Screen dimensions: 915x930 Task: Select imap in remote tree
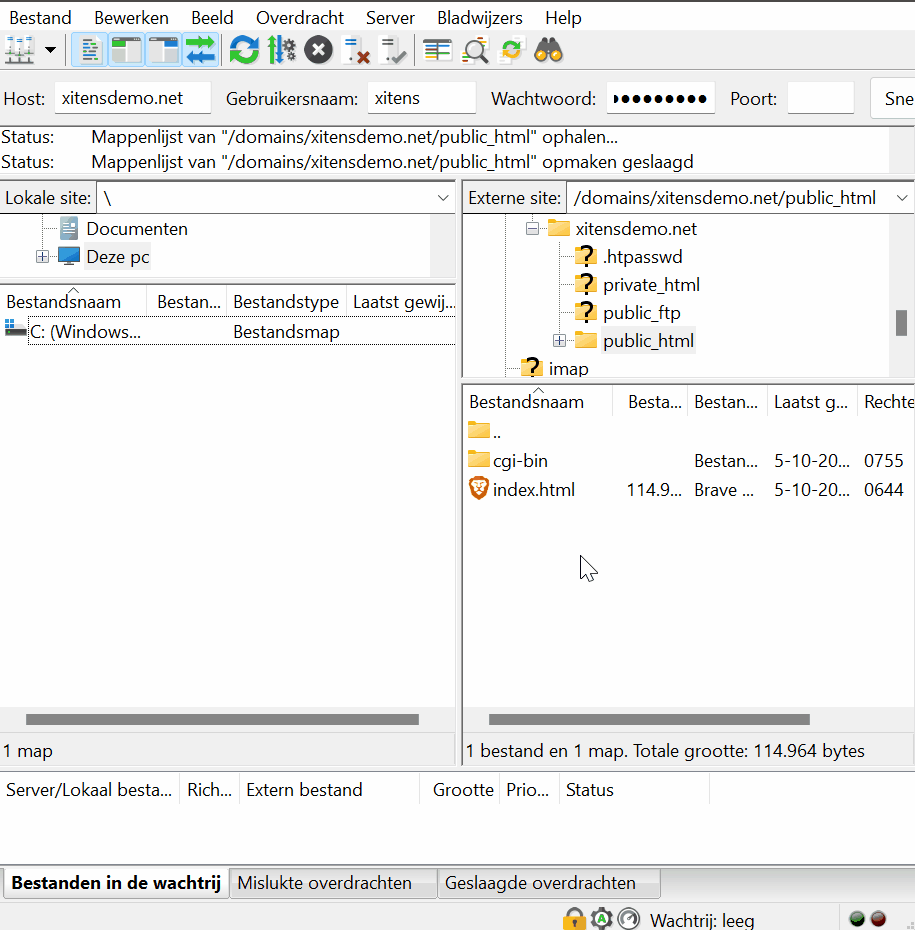(568, 368)
